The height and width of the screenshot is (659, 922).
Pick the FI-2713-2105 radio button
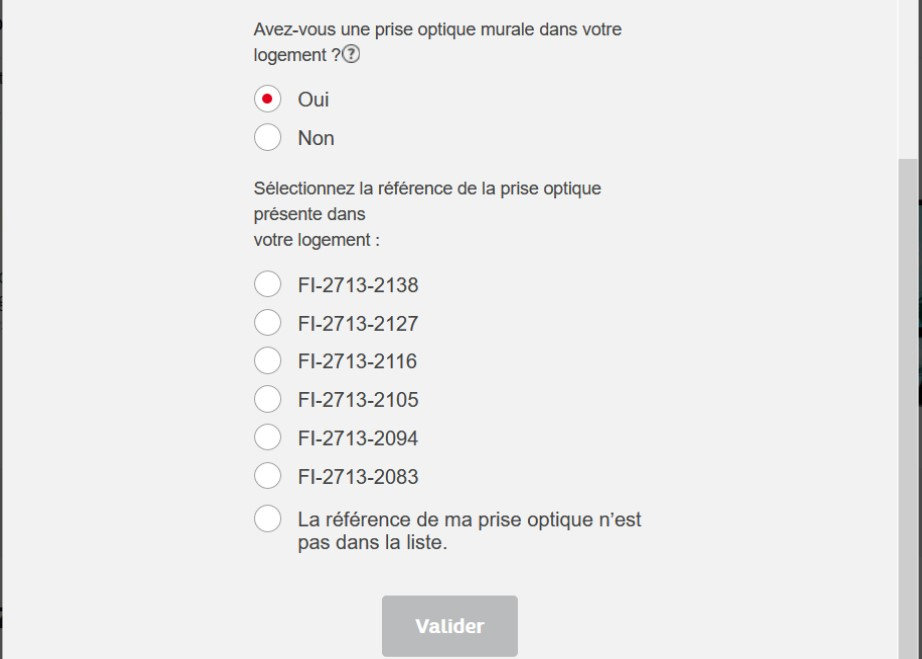pos(267,399)
